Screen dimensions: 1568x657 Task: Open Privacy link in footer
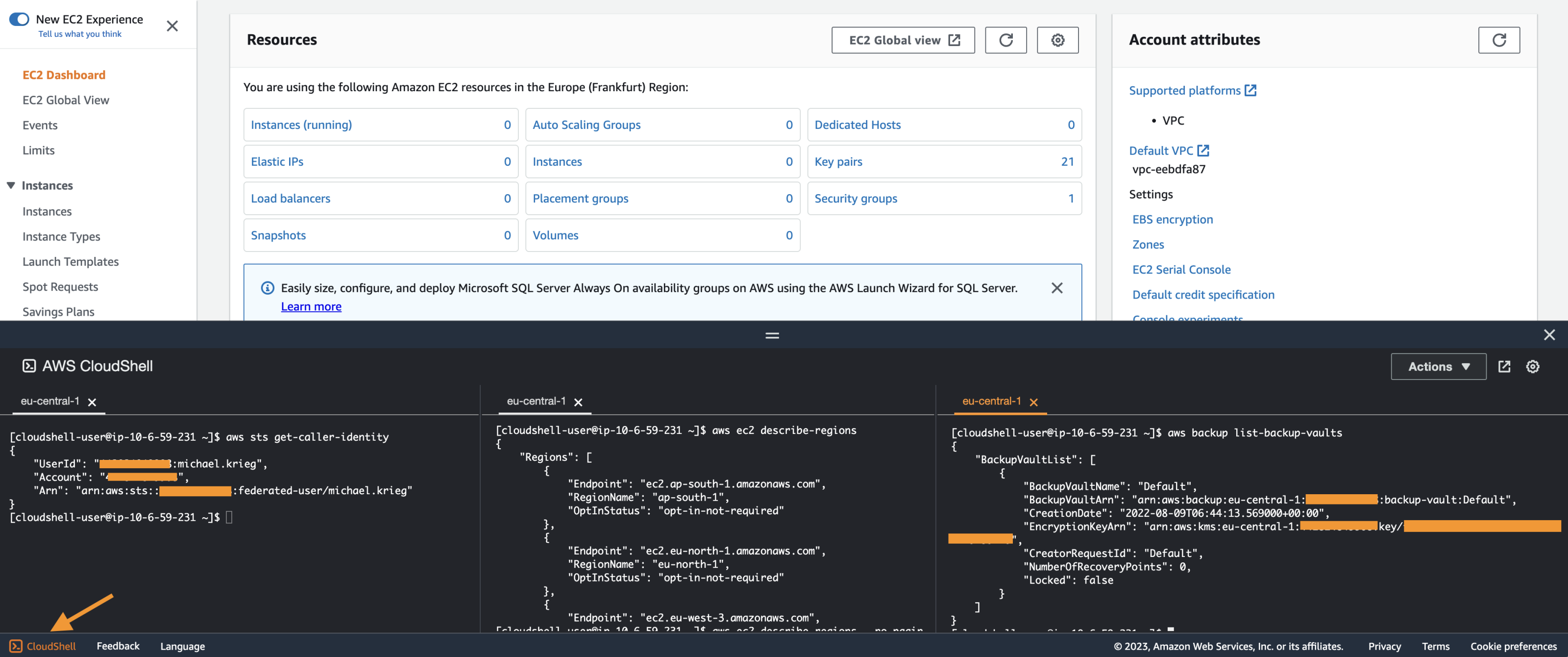1384,646
